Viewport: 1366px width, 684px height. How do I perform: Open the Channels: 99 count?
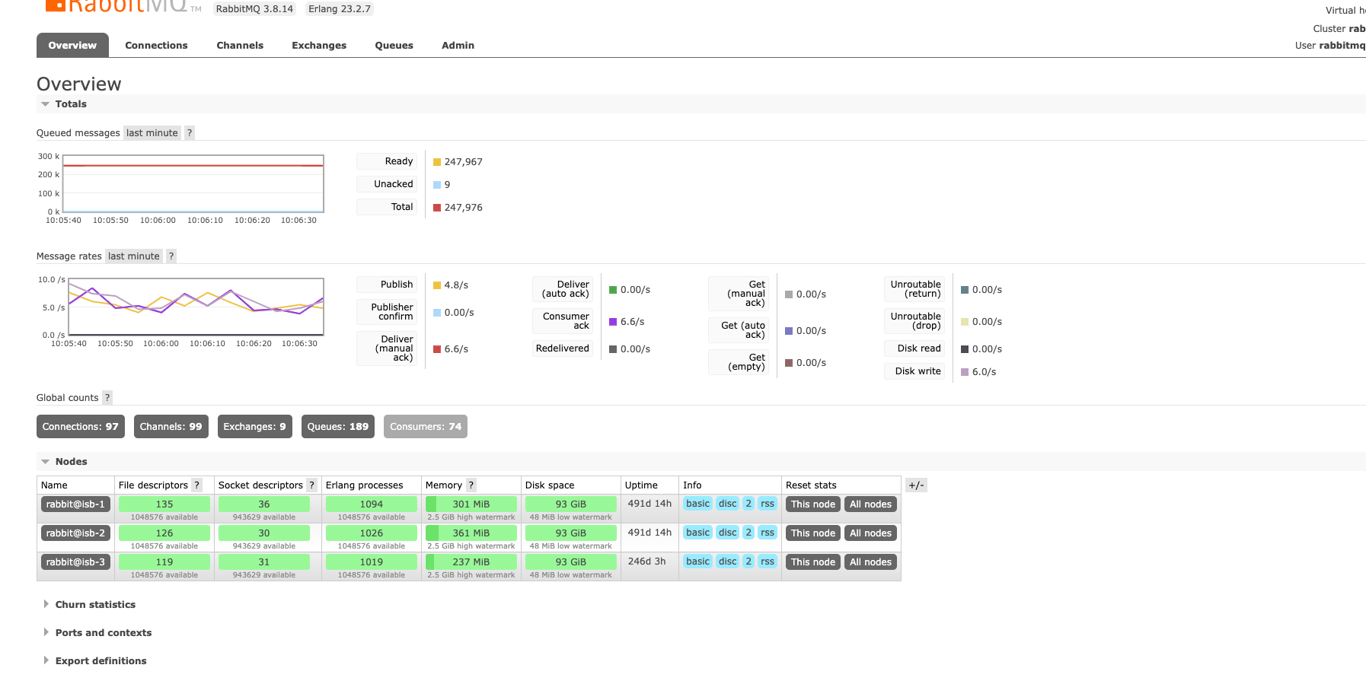pyautogui.click(x=171, y=427)
